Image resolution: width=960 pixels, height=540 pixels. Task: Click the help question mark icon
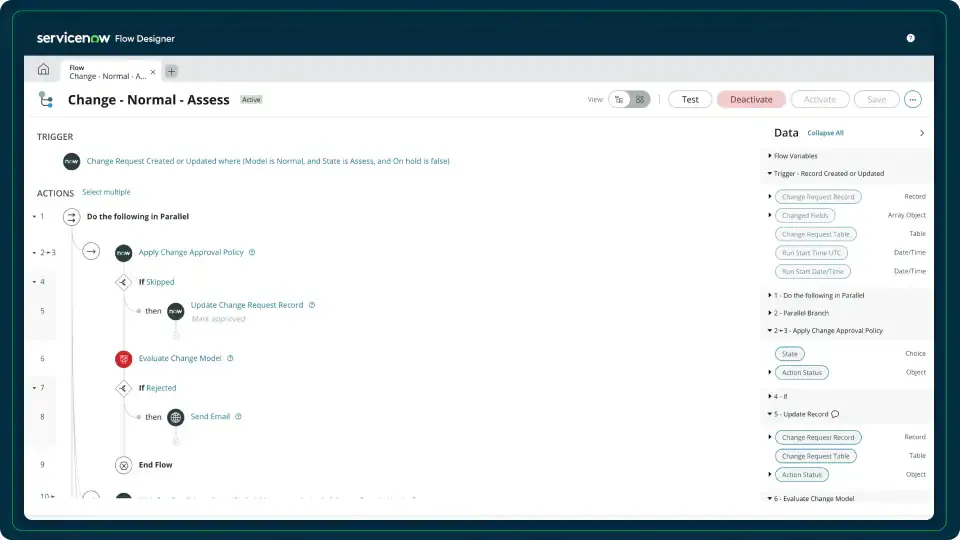pos(910,38)
